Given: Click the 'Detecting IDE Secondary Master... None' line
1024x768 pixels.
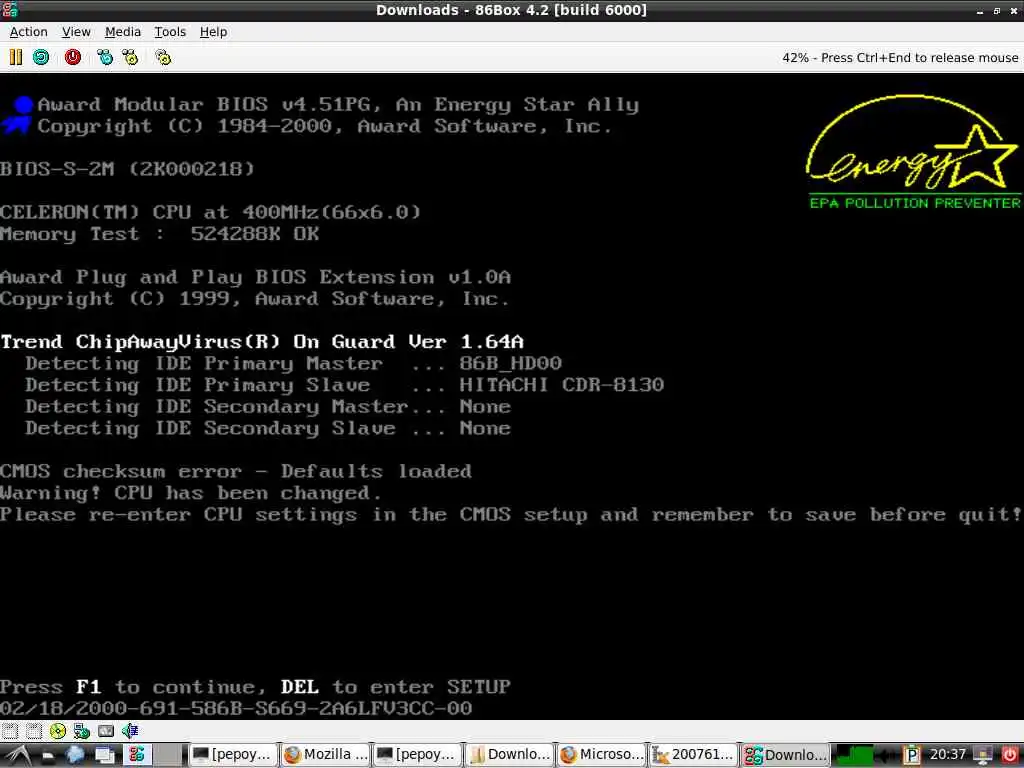Looking at the screenshot, I should 268,406.
